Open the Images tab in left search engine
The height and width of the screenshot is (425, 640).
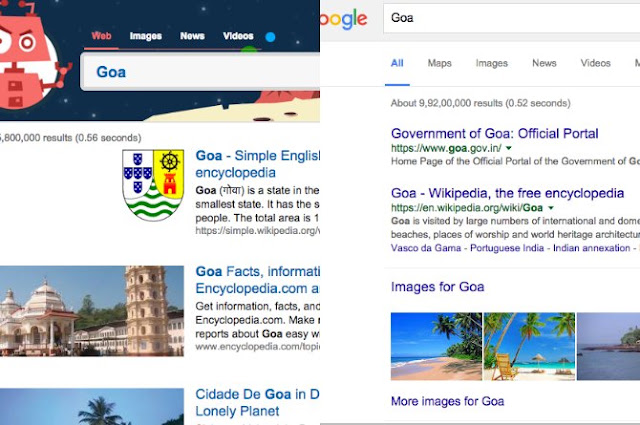(x=146, y=36)
